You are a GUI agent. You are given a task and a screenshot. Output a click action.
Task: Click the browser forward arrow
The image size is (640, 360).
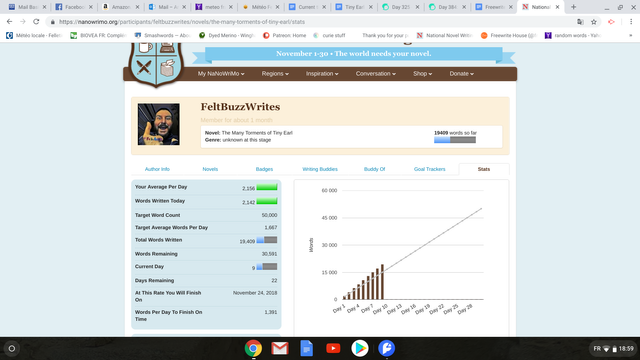(x=22, y=22)
